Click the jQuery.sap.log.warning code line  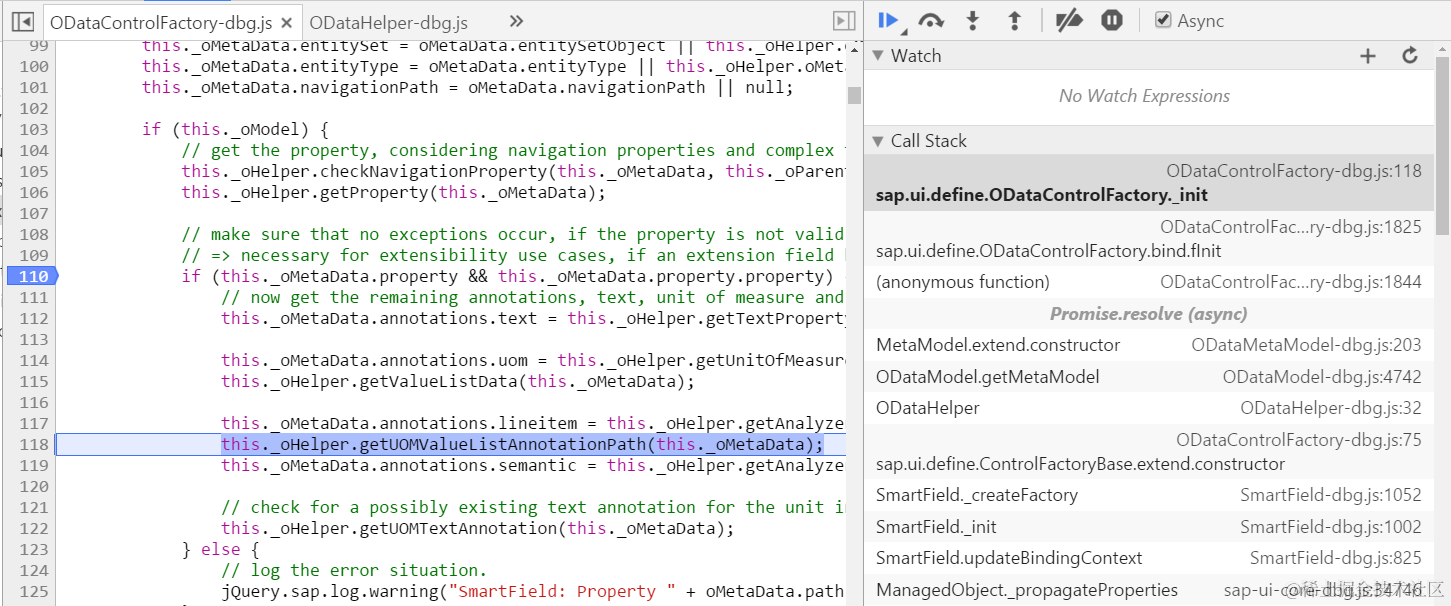[532, 591]
